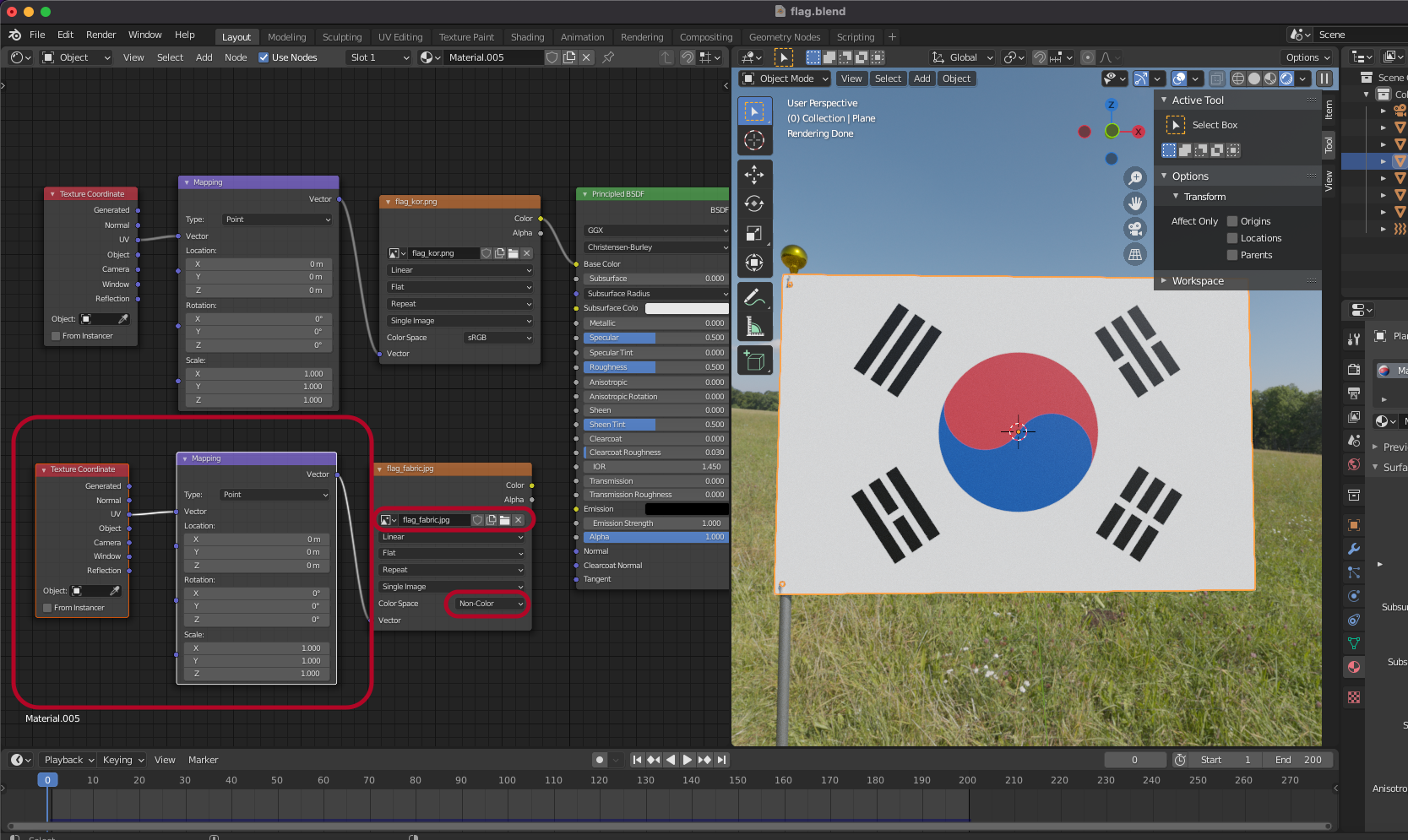
Task: Click viewport Object menu button
Action: click(x=956, y=79)
